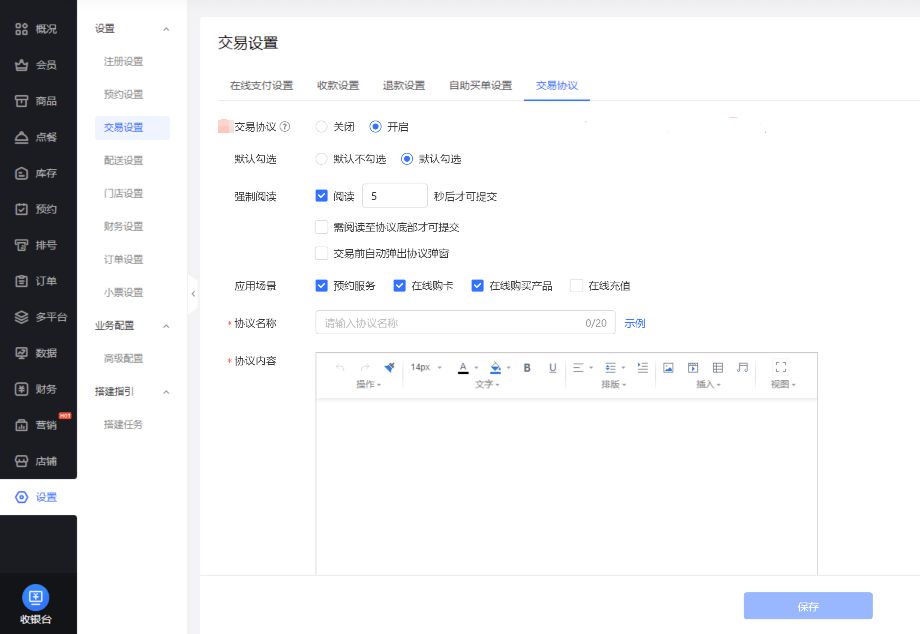Insert a table into agreement content
920x634 pixels.
pyautogui.click(x=718, y=368)
